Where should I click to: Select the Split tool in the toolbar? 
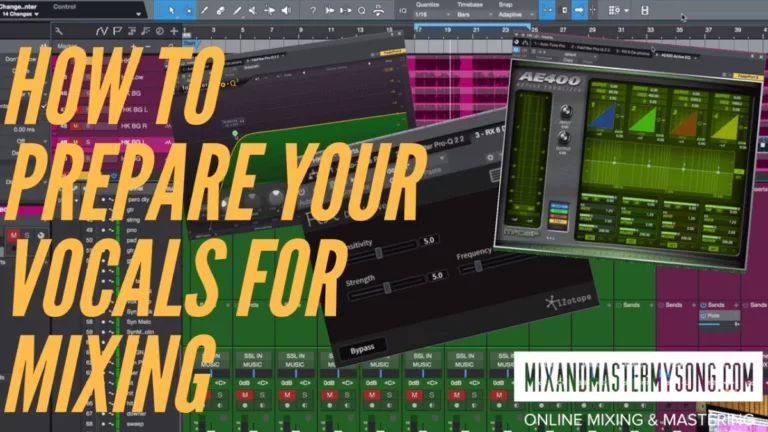[204, 10]
